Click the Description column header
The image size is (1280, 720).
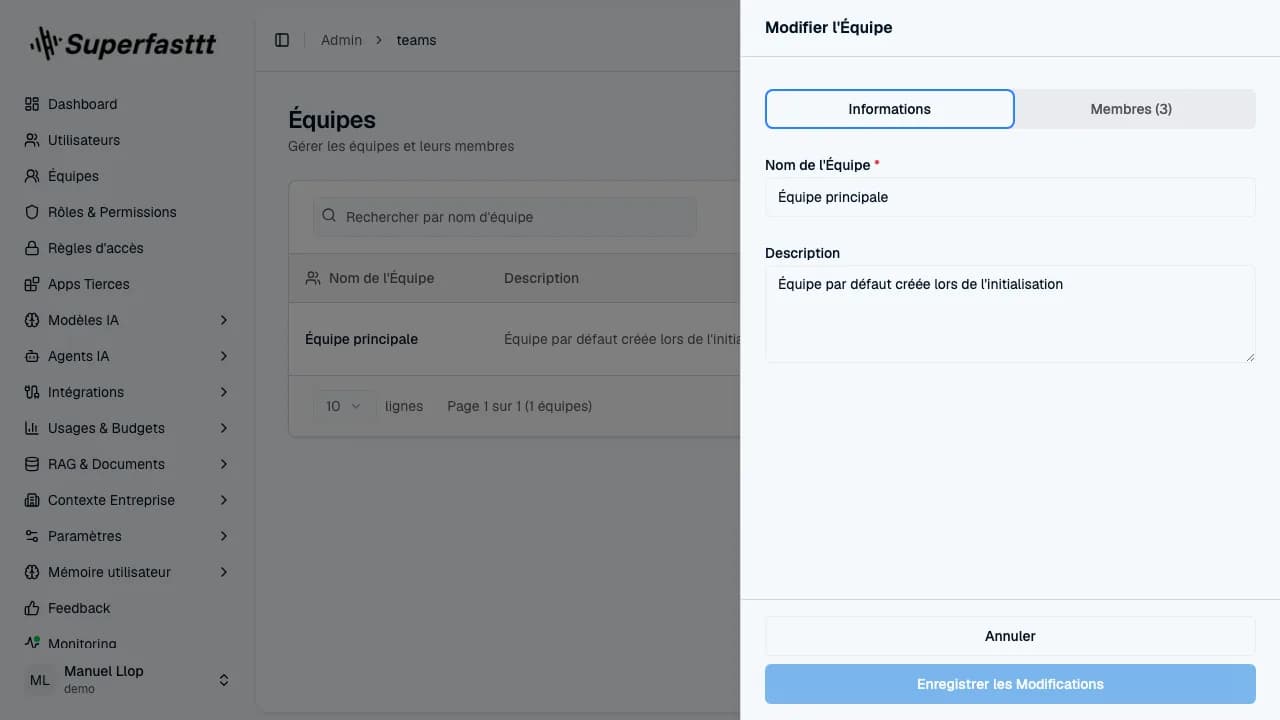541,278
